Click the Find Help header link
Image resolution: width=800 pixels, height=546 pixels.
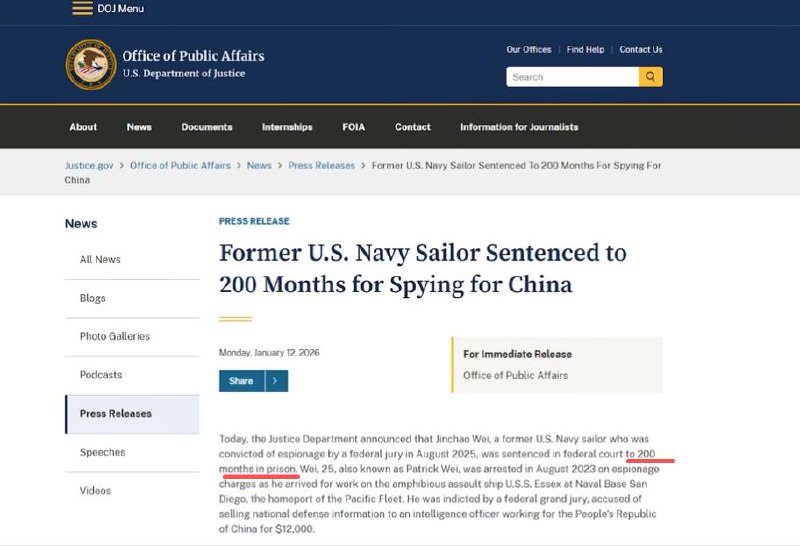tap(585, 50)
